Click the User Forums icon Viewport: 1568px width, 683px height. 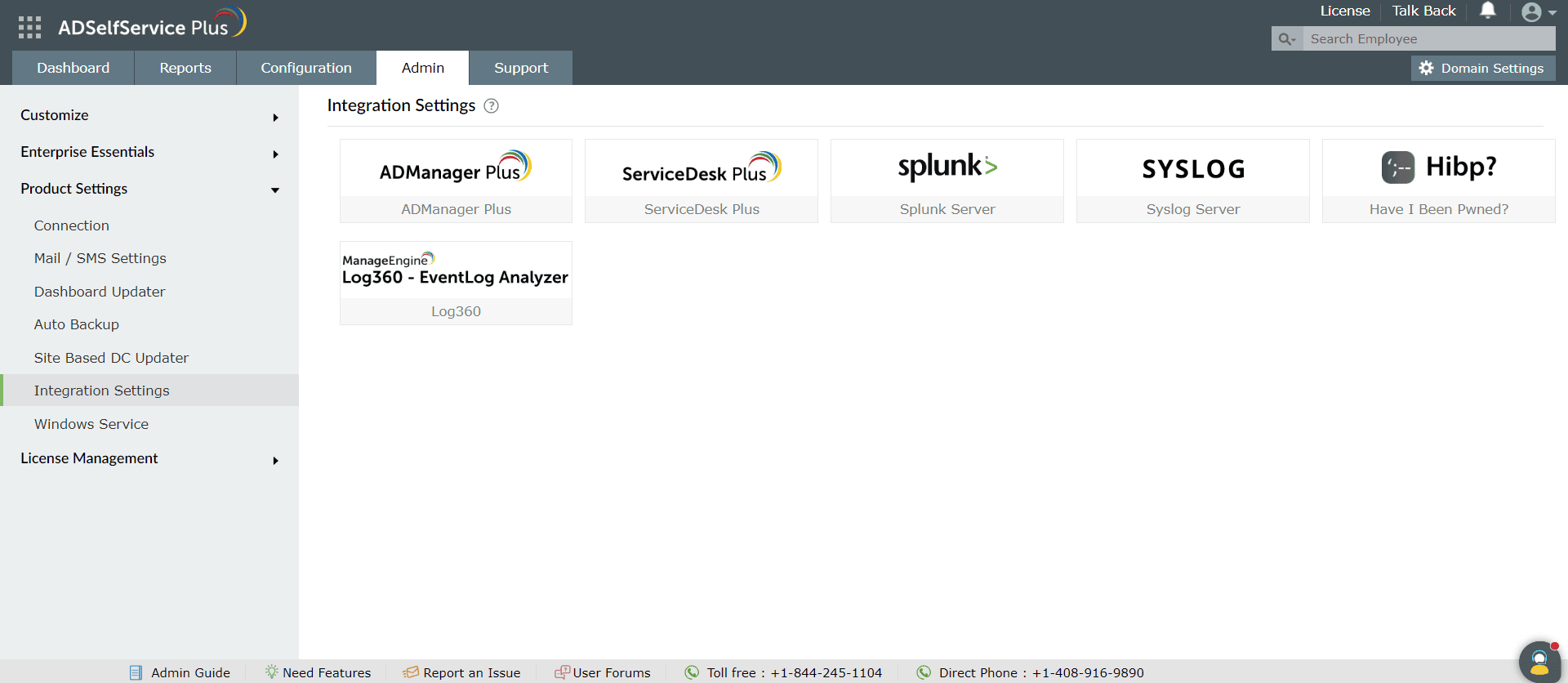coord(562,672)
